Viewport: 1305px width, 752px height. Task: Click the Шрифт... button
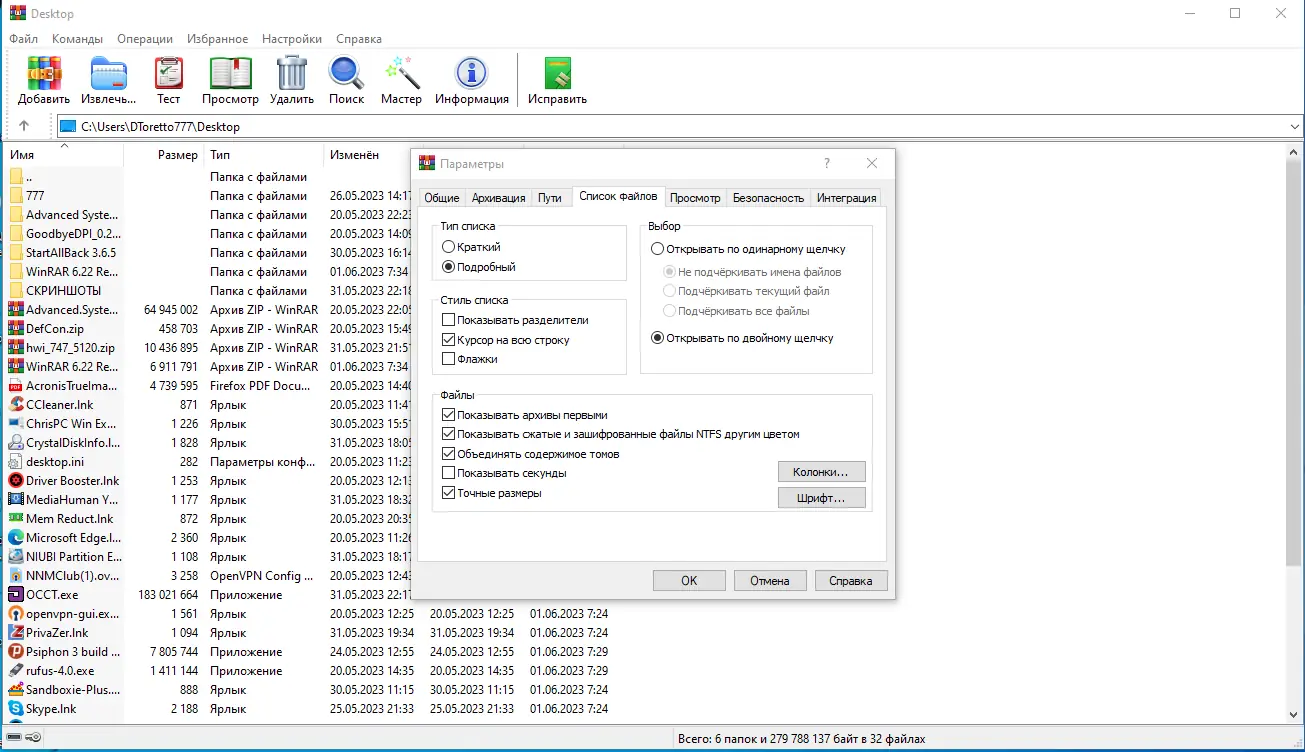(821, 498)
